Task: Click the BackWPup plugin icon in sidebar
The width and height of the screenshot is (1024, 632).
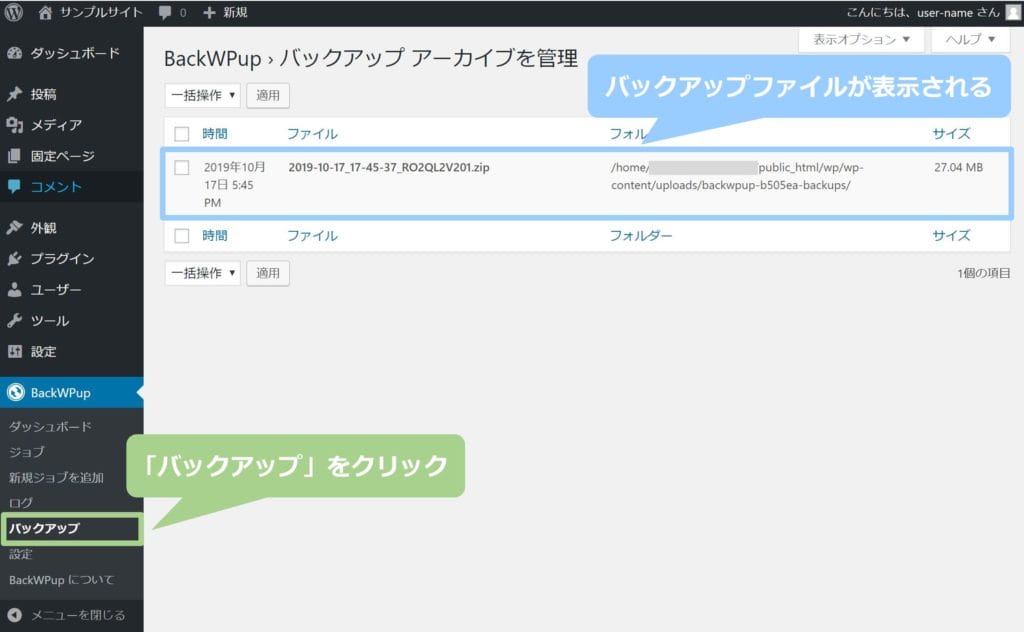Action: (15, 393)
